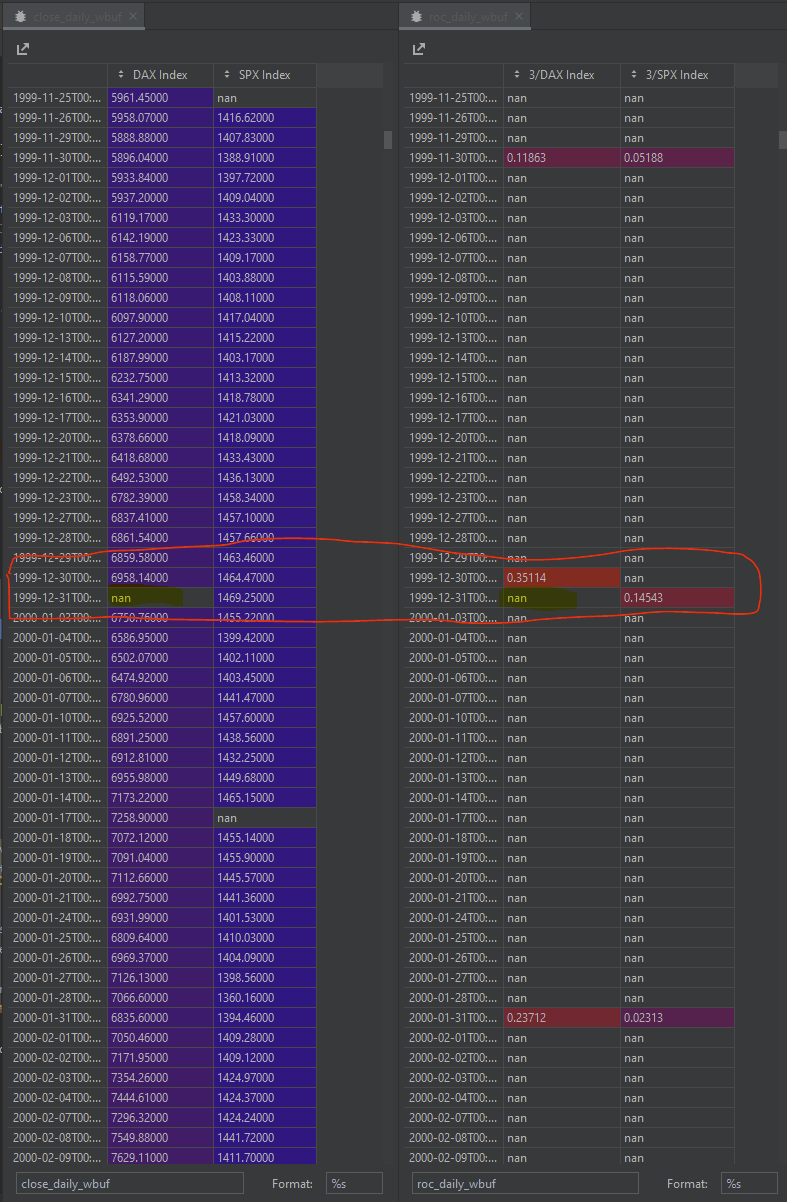Select DAX cell 7258.90000
Image resolution: width=787 pixels, height=1202 pixels.
[x=160, y=818]
